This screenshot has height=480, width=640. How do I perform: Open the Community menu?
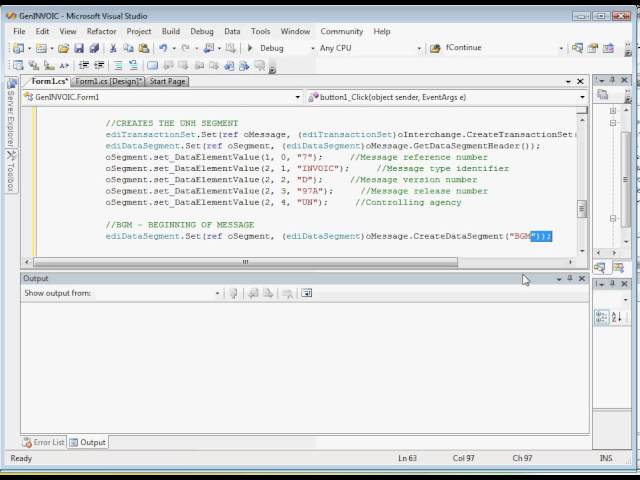coord(342,31)
